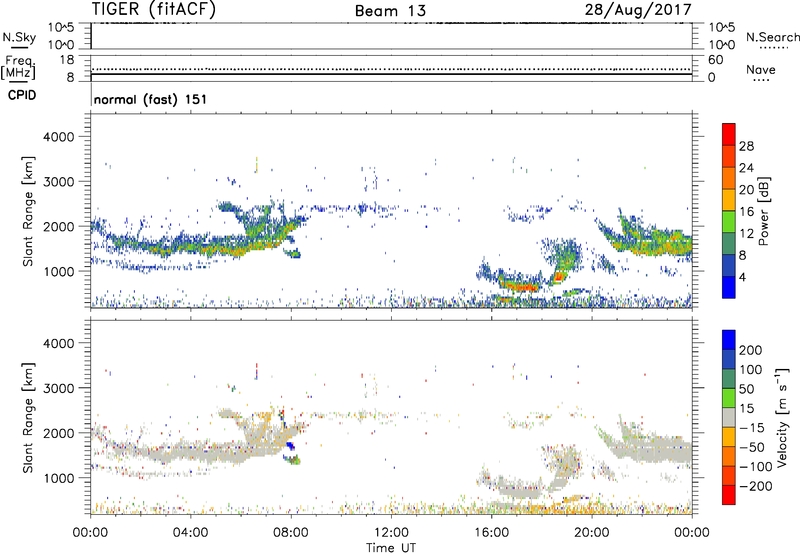
Task: Click the power panel 'Slant Range [km]' label
Action: [28, 211]
